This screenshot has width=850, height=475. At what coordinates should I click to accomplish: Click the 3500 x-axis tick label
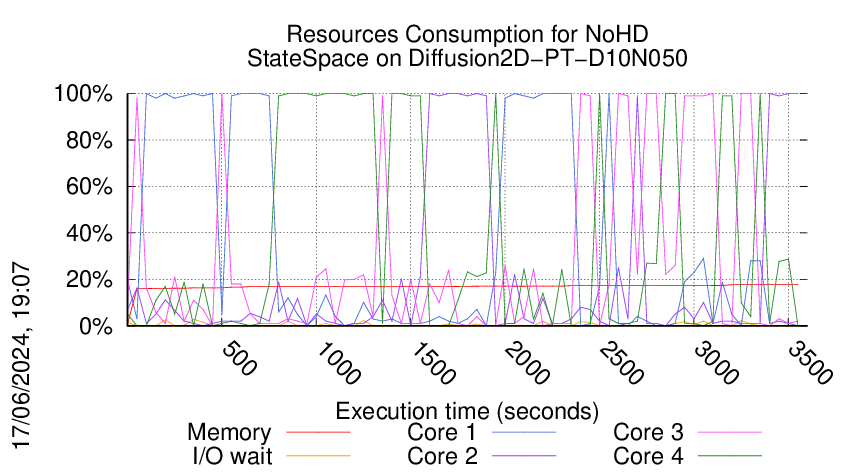click(x=810, y=364)
